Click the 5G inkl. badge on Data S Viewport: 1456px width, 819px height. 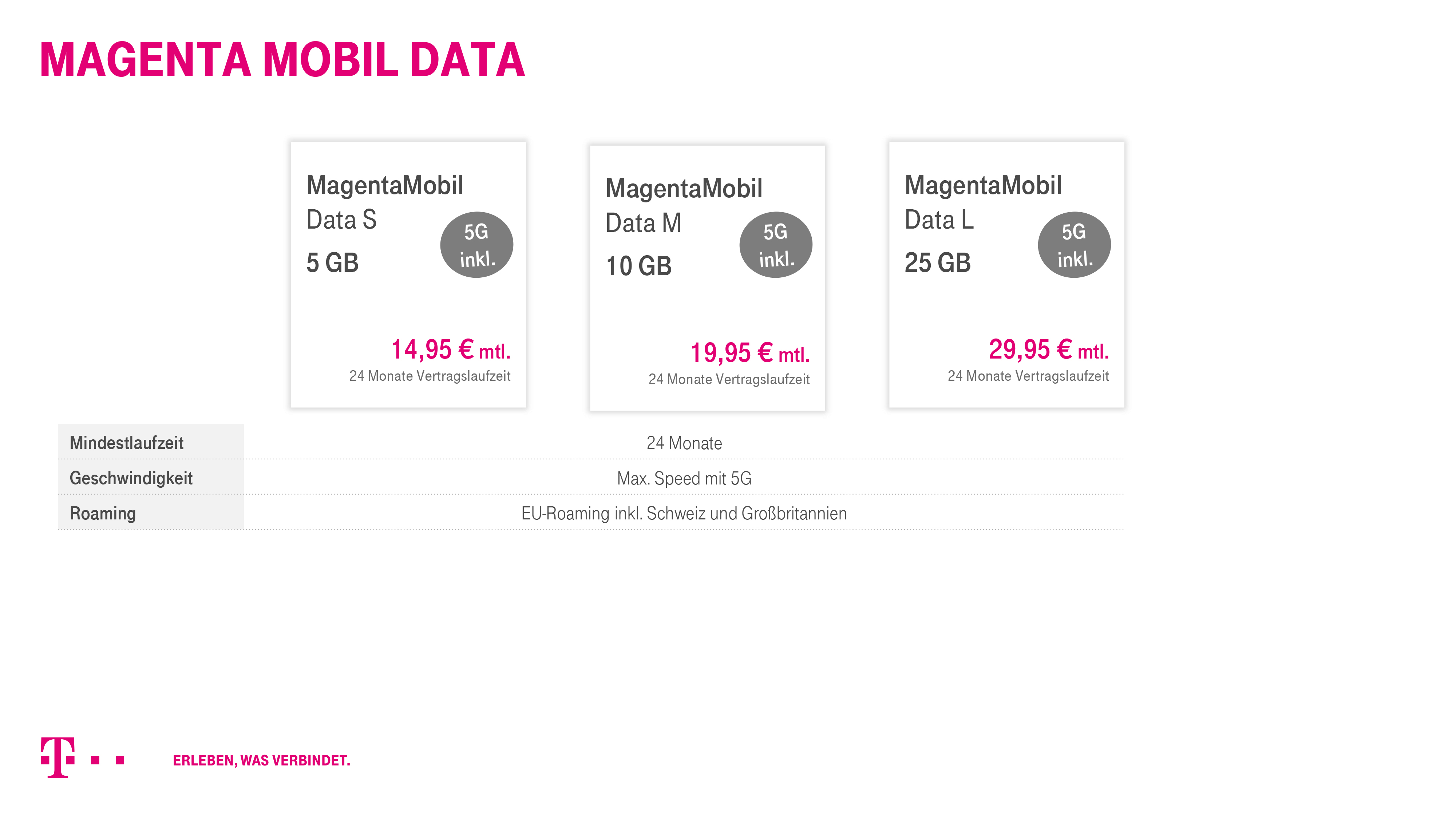tap(476, 245)
